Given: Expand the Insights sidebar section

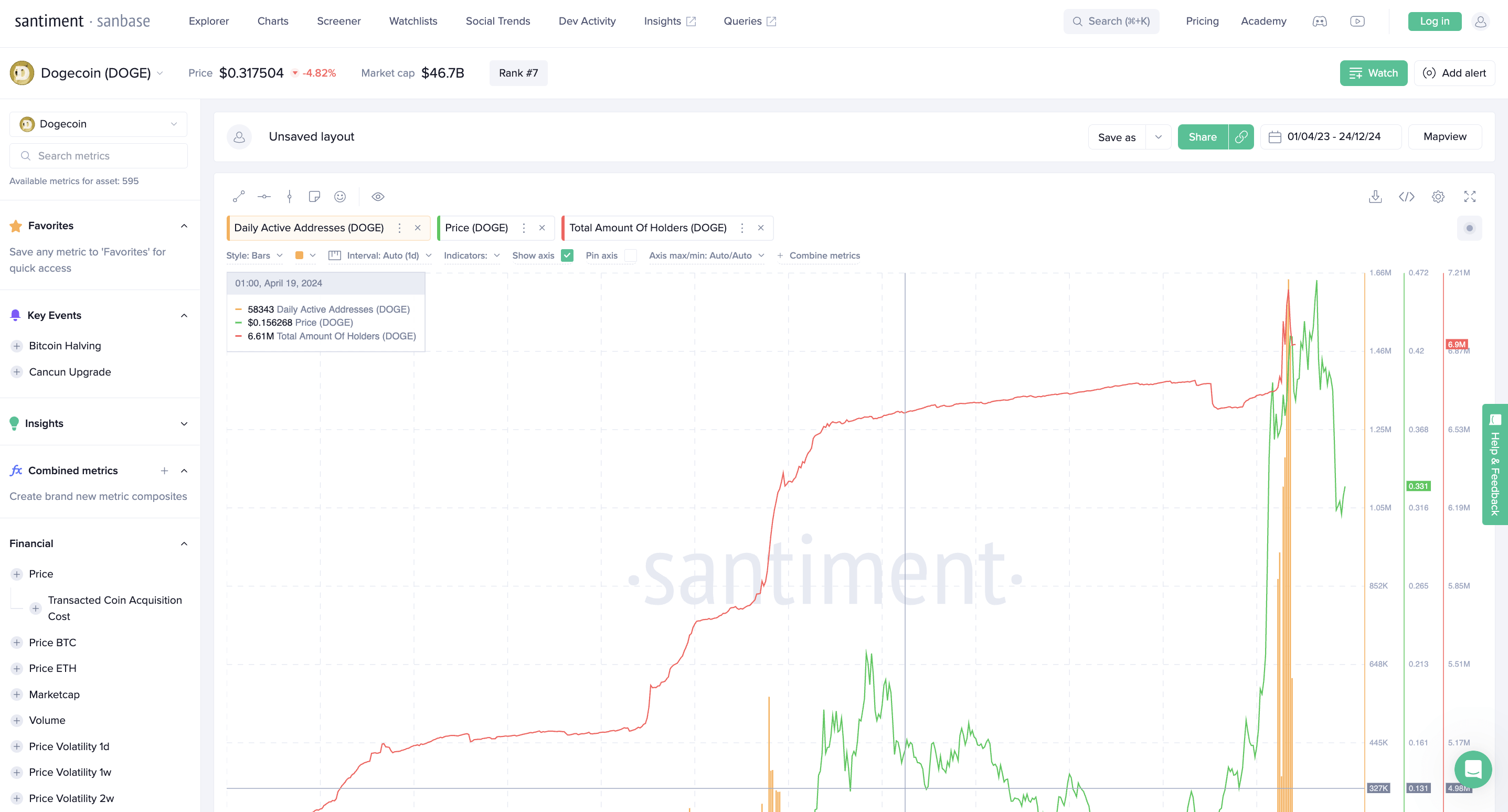Looking at the screenshot, I should point(184,424).
